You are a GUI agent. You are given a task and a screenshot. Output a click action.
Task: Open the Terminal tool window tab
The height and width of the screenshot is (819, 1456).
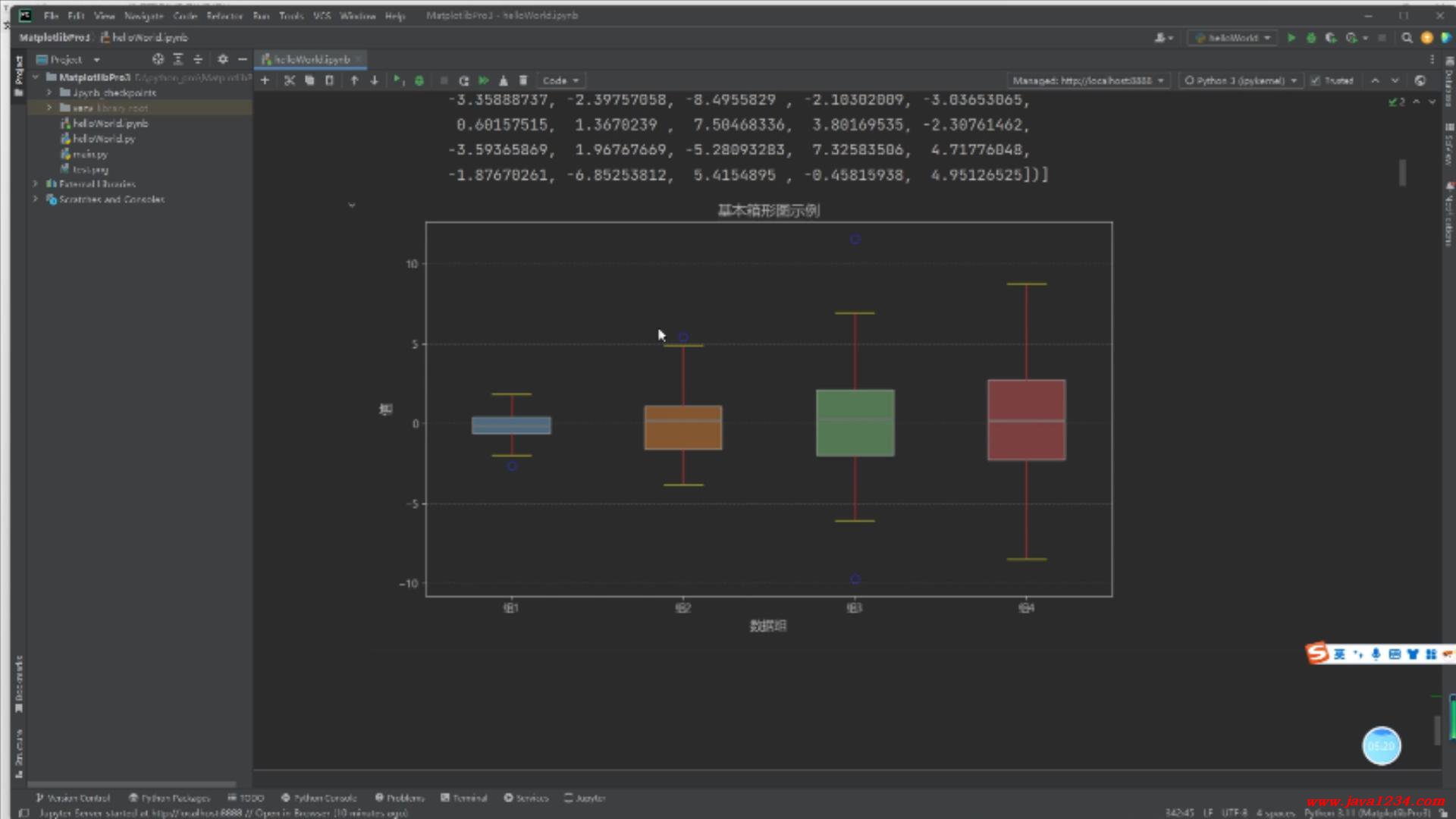coord(464,798)
